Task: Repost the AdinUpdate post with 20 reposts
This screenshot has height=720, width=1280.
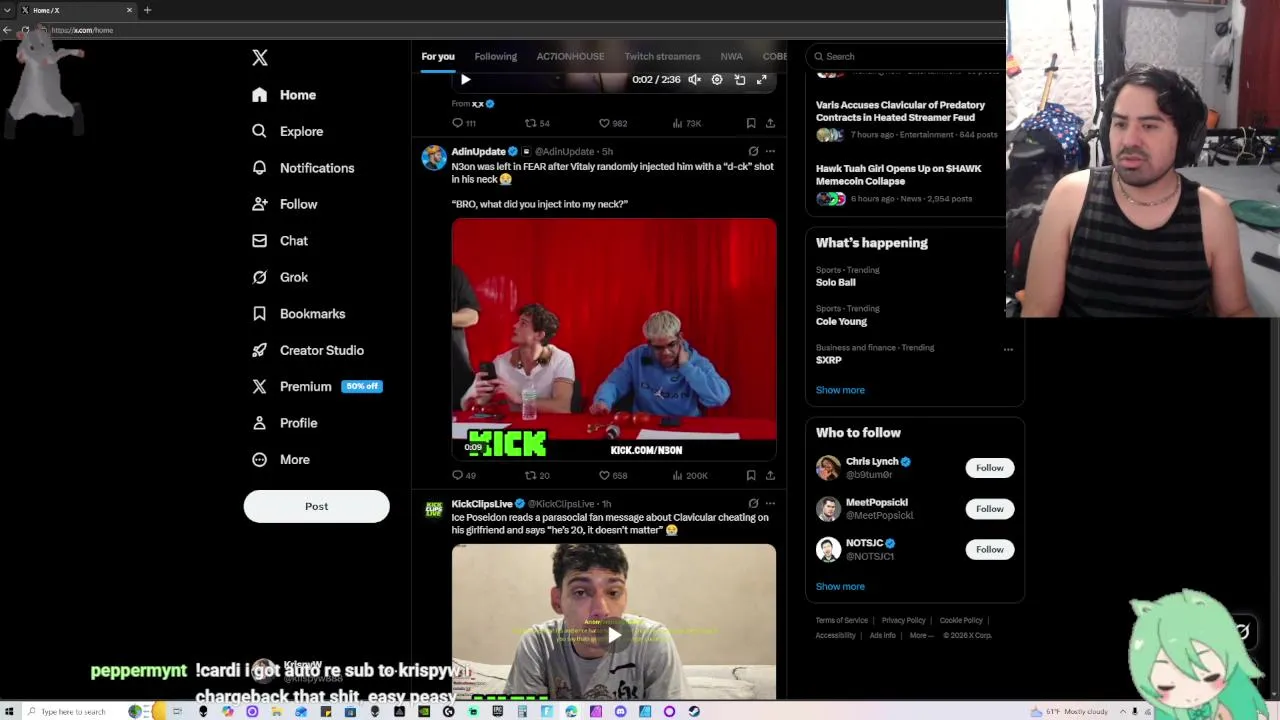Action: click(537, 475)
